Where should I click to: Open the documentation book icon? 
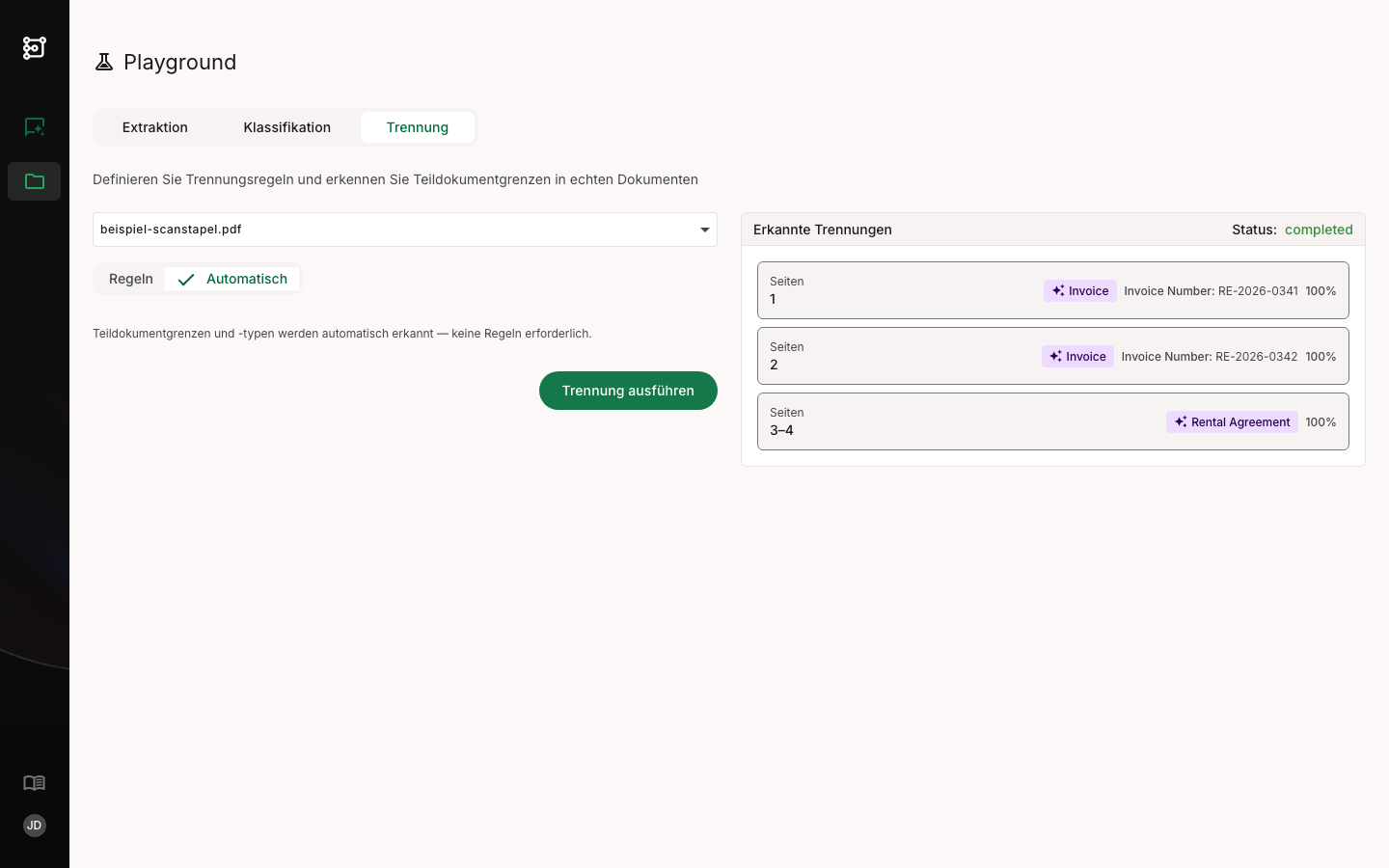tap(35, 783)
